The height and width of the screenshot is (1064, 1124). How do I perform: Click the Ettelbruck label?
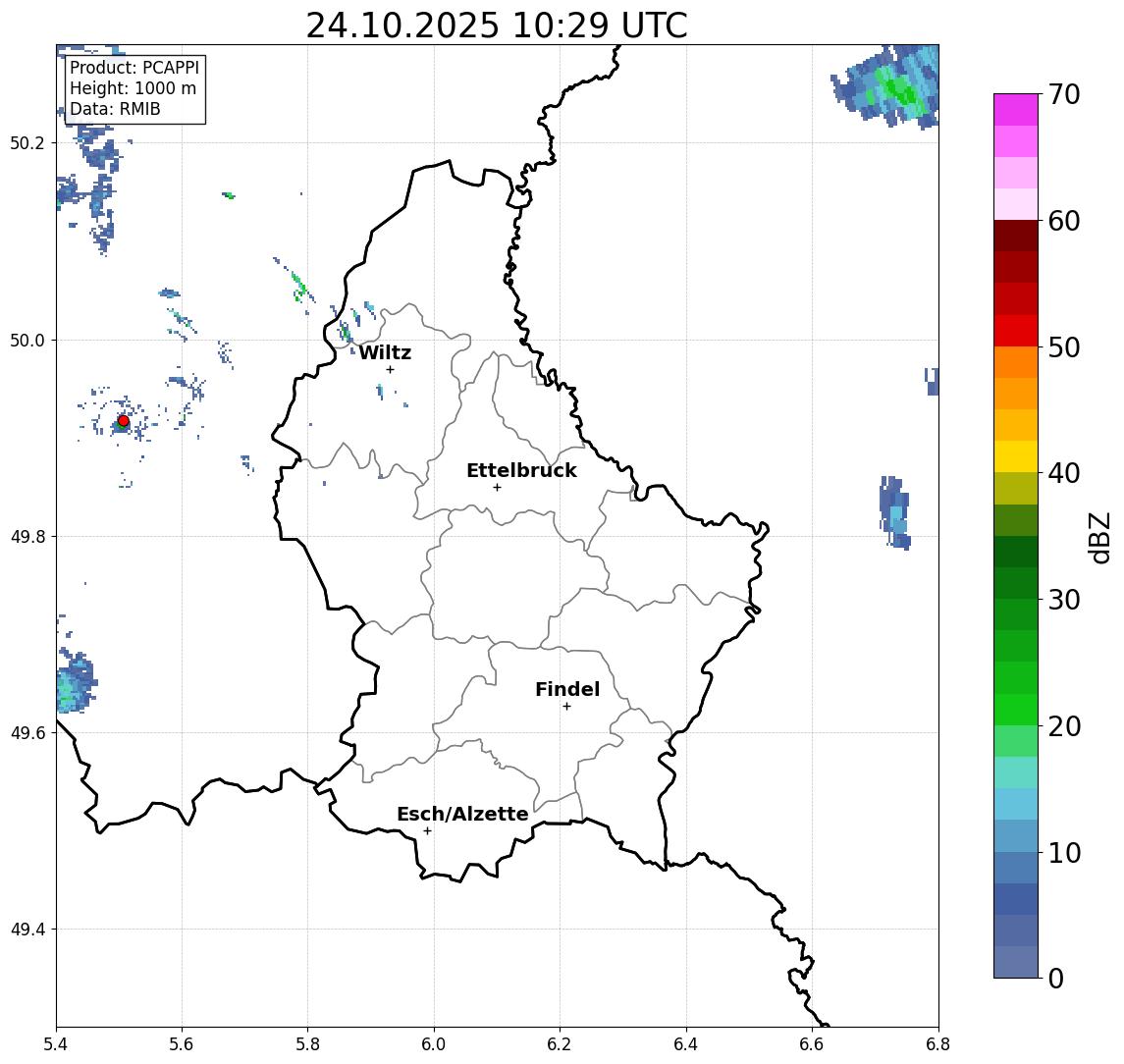pos(521,470)
